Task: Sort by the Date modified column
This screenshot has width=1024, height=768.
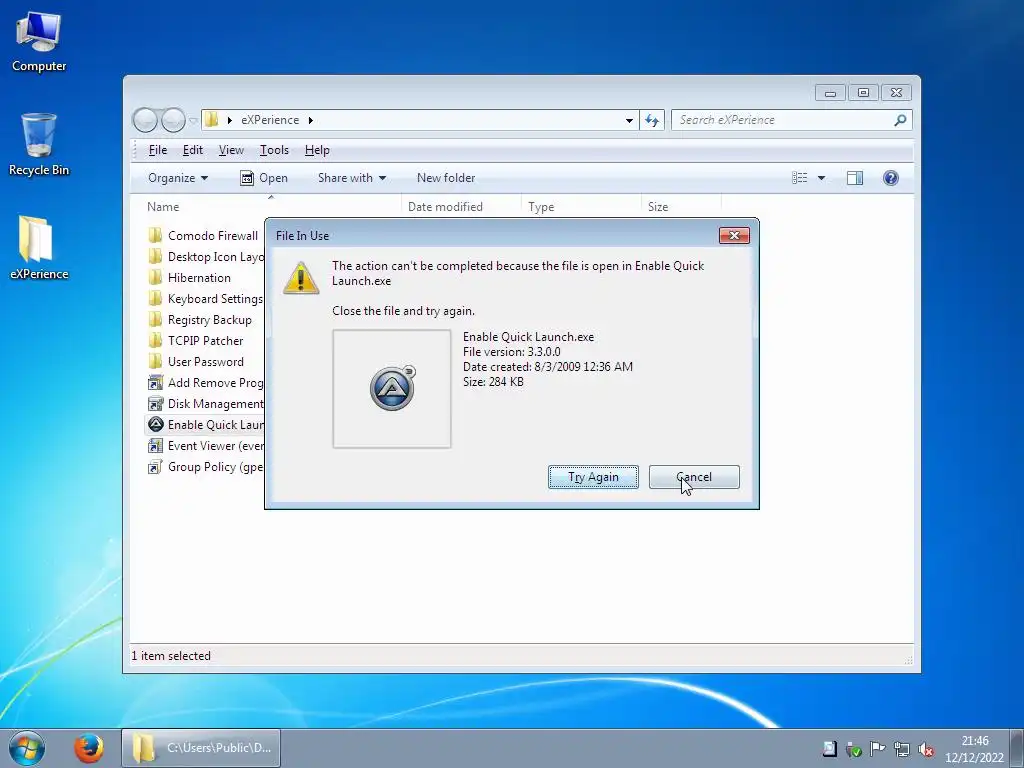Action: click(x=461, y=206)
